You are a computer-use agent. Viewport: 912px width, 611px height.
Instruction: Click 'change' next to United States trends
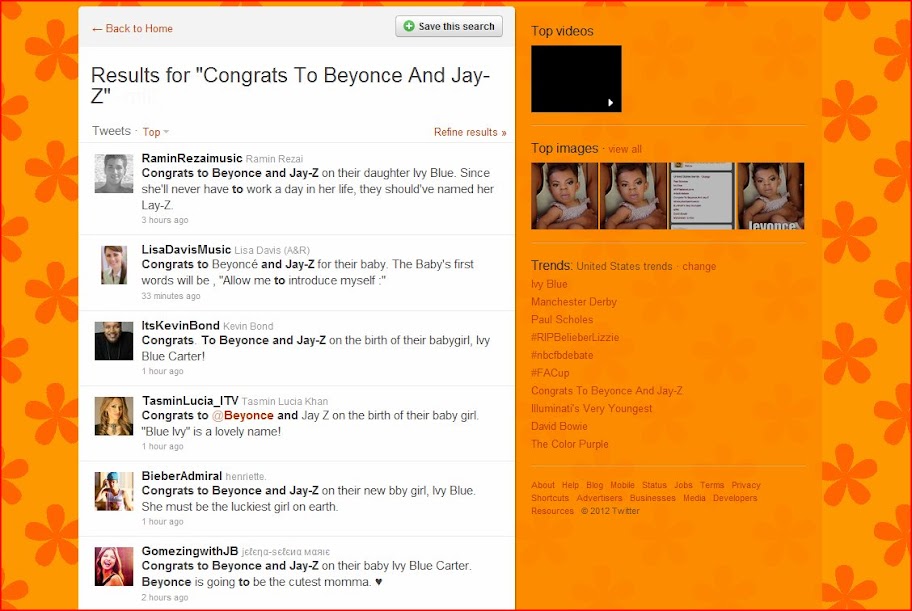[x=699, y=267]
